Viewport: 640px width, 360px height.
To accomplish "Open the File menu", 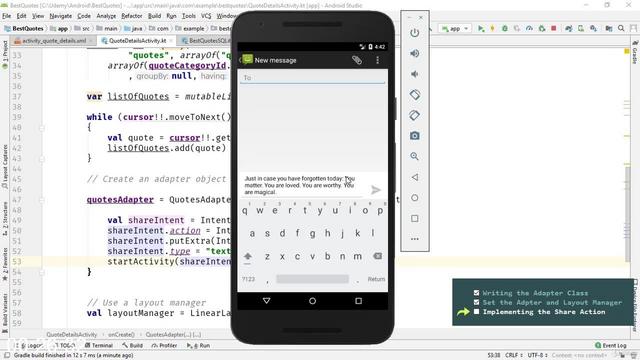I will (x=7, y=16).
